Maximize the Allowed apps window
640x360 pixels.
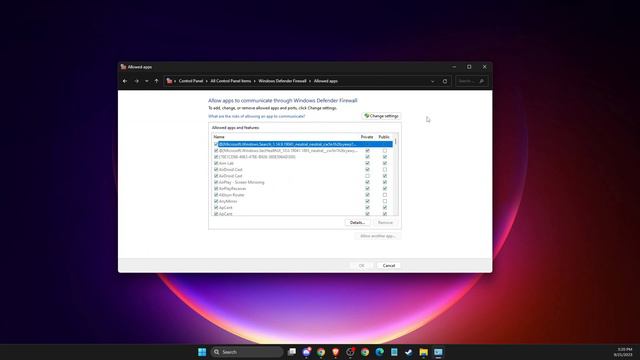[469, 67]
